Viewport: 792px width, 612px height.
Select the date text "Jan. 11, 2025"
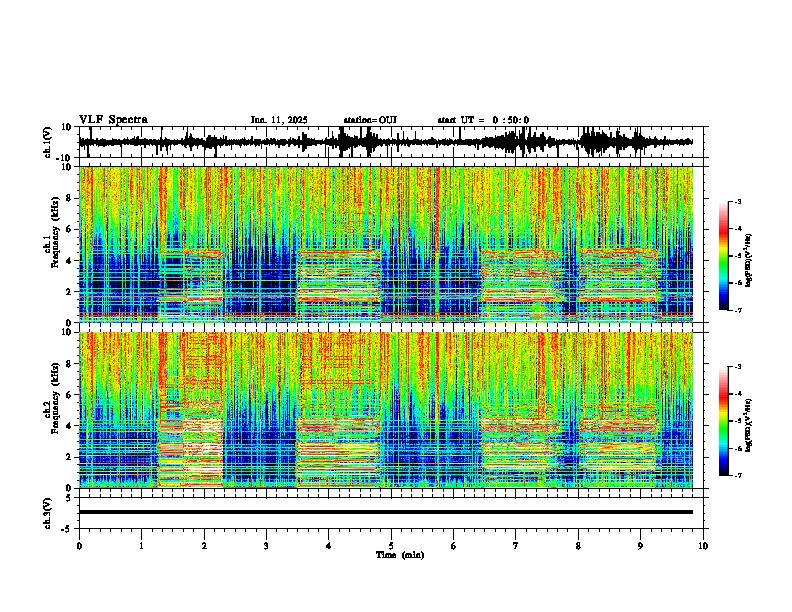point(279,120)
